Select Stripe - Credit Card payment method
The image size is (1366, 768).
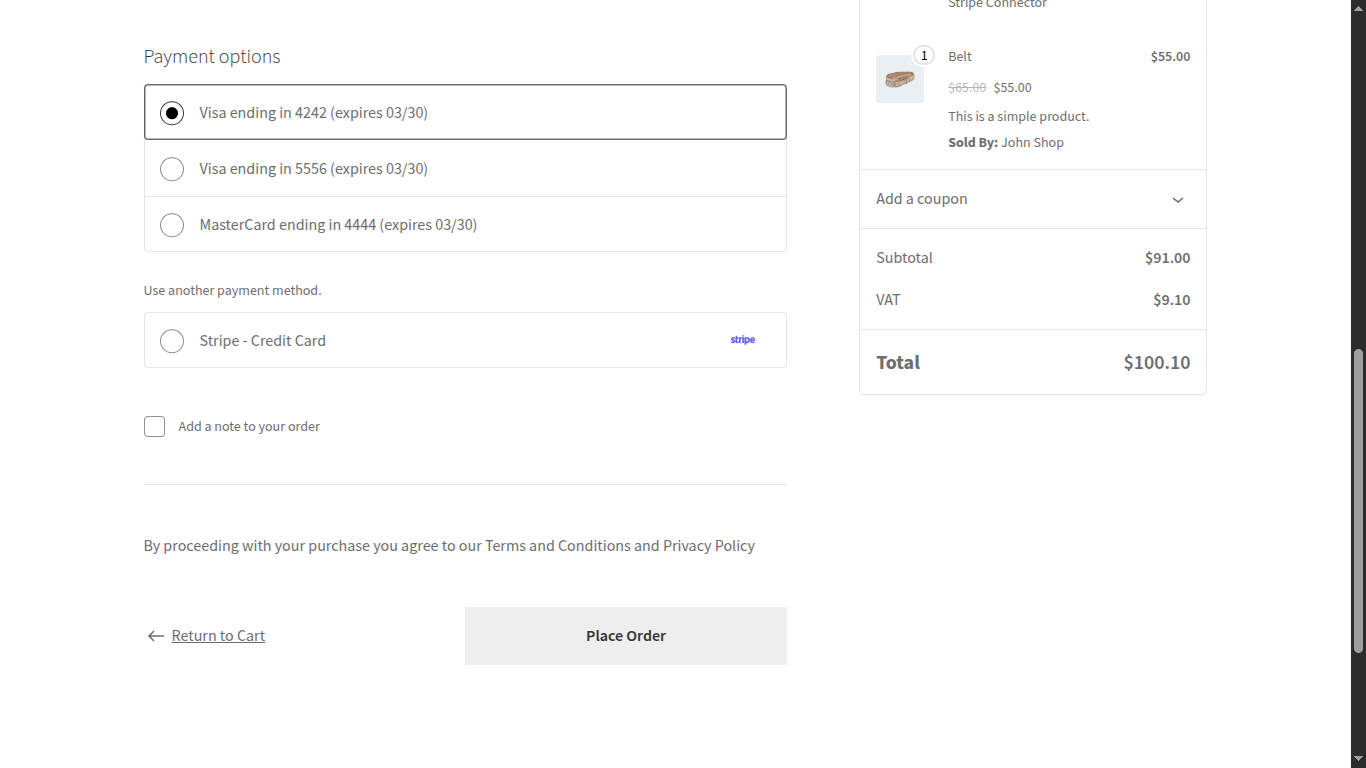(171, 340)
